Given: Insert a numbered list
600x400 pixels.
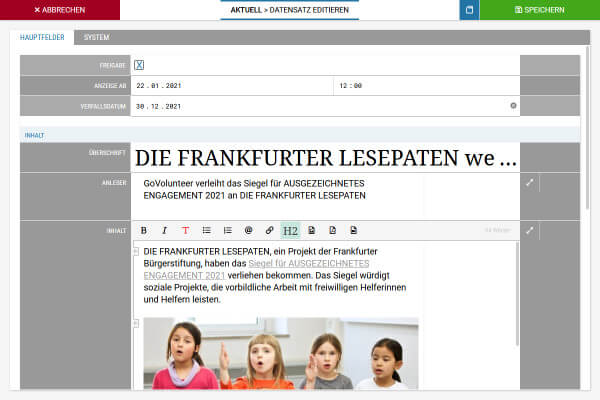Looking at the screenshot, I should pos(228,230).
